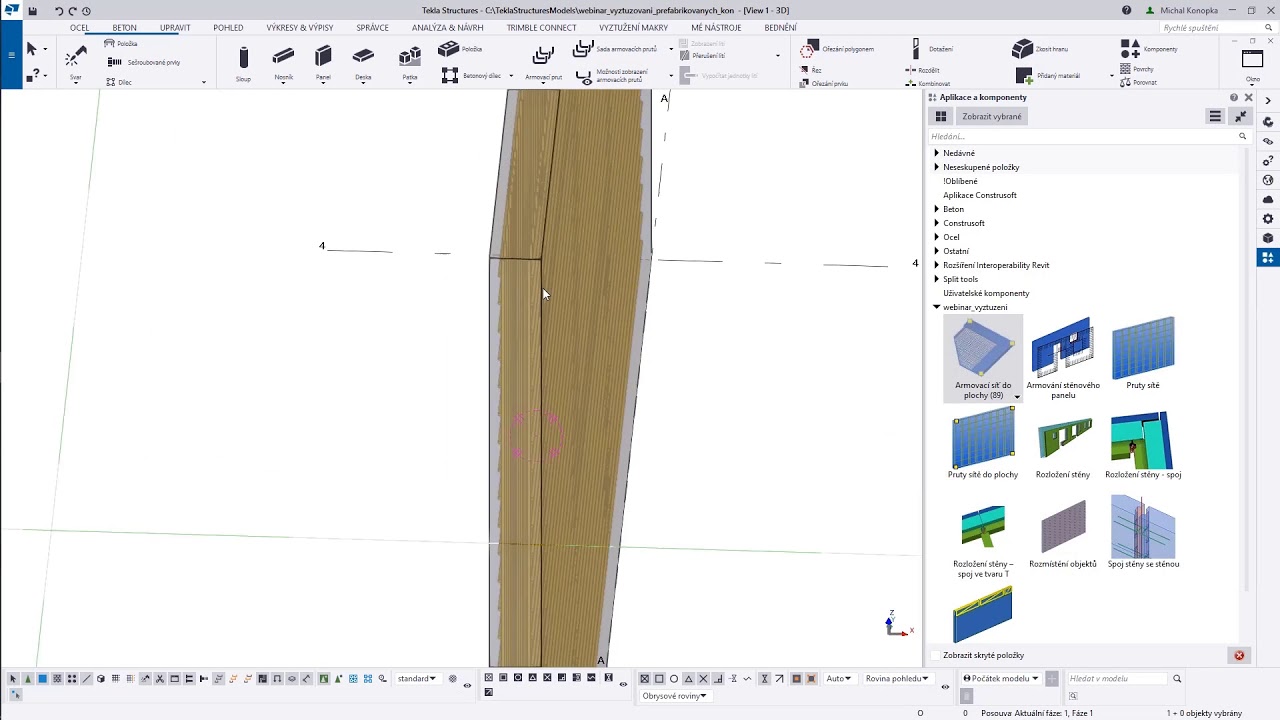Choose the Nosník beam tool
The width and height of the screenshot is (1280, 720).
tap(283, 63)
